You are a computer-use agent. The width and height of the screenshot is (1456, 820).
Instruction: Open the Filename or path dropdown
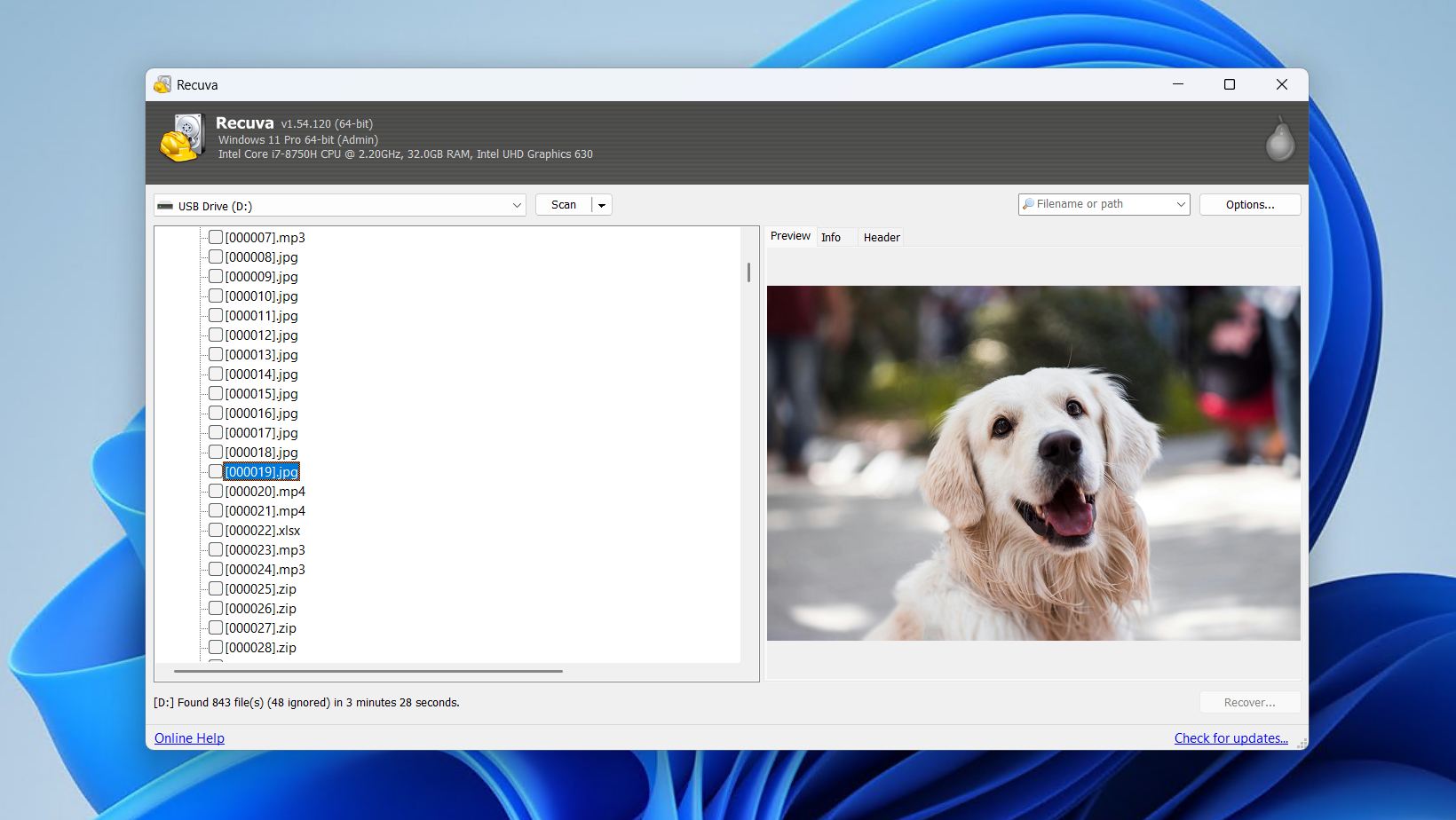(x=1179, y=203)
